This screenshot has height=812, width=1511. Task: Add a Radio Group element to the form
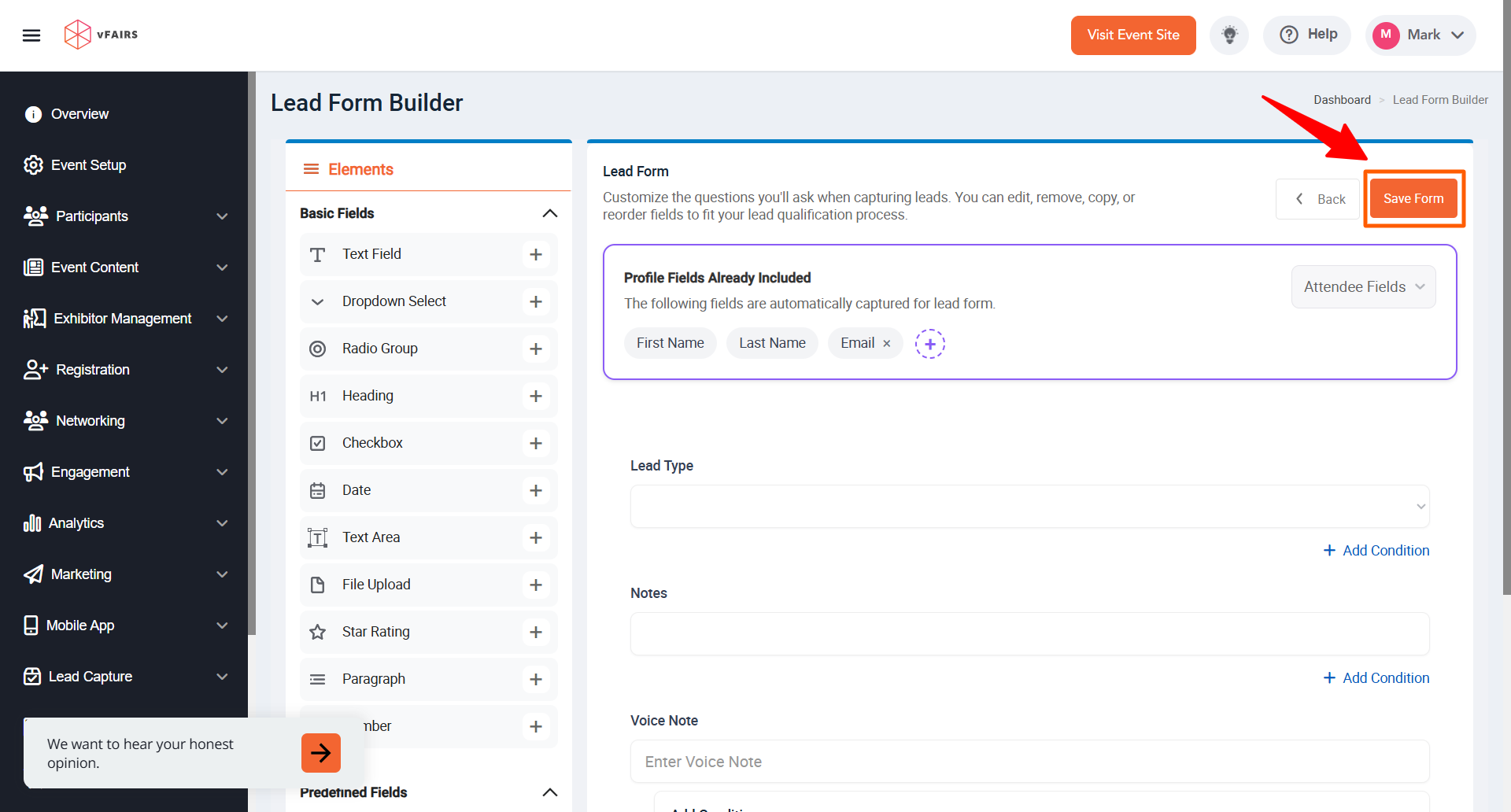coord(536,349)
